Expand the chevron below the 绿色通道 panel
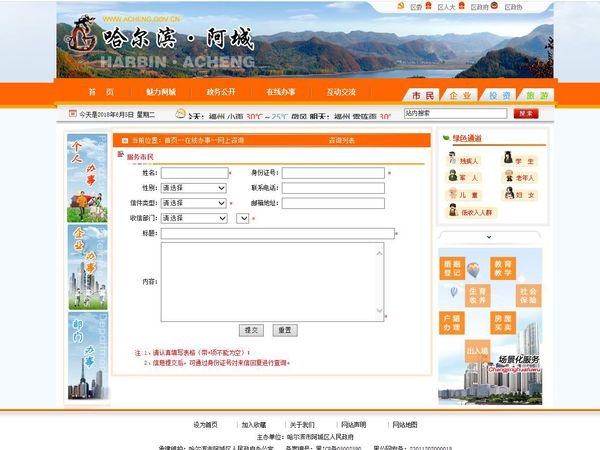The image size is (600, 450). tap(489, 237)
